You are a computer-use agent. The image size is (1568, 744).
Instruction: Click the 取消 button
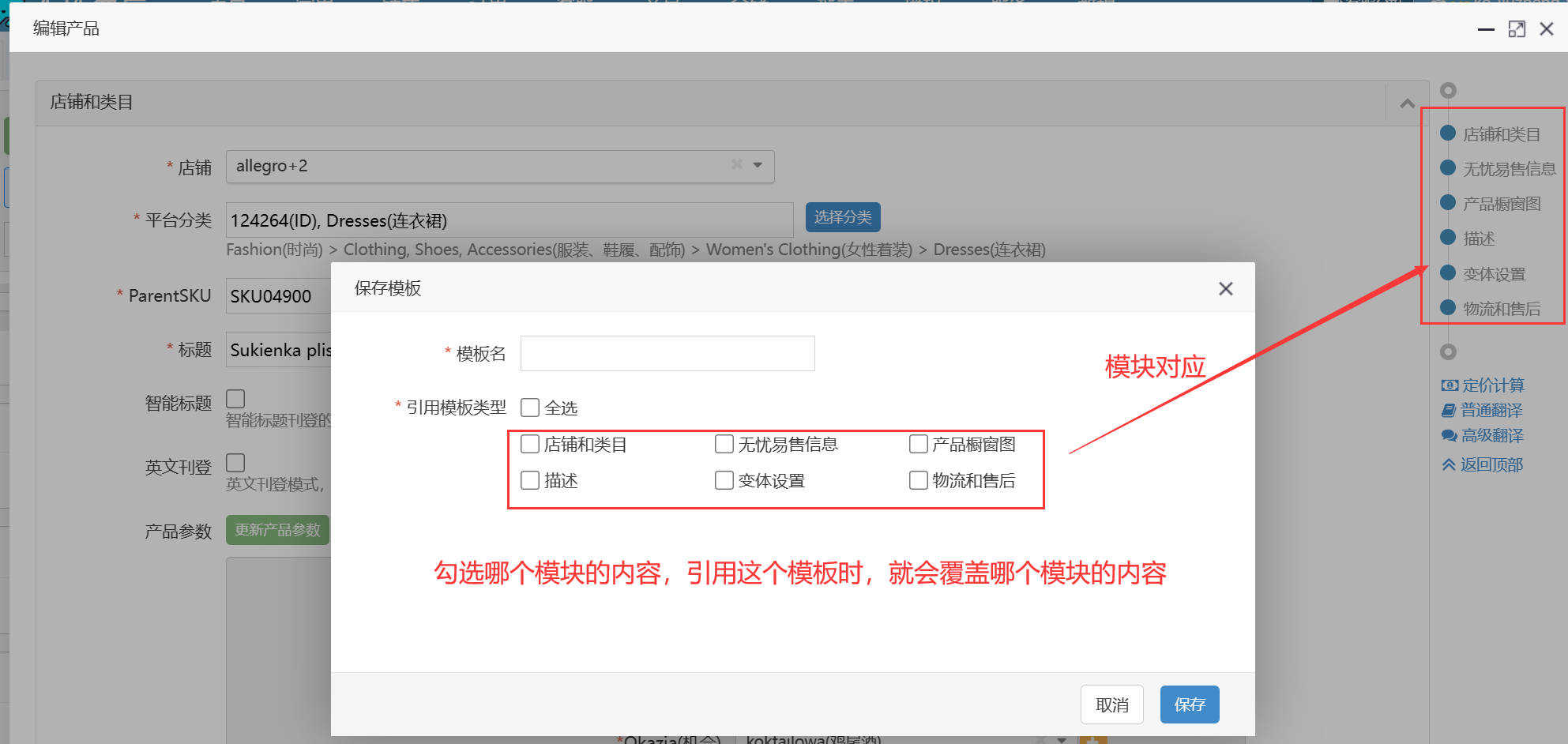coord(1111,705)
